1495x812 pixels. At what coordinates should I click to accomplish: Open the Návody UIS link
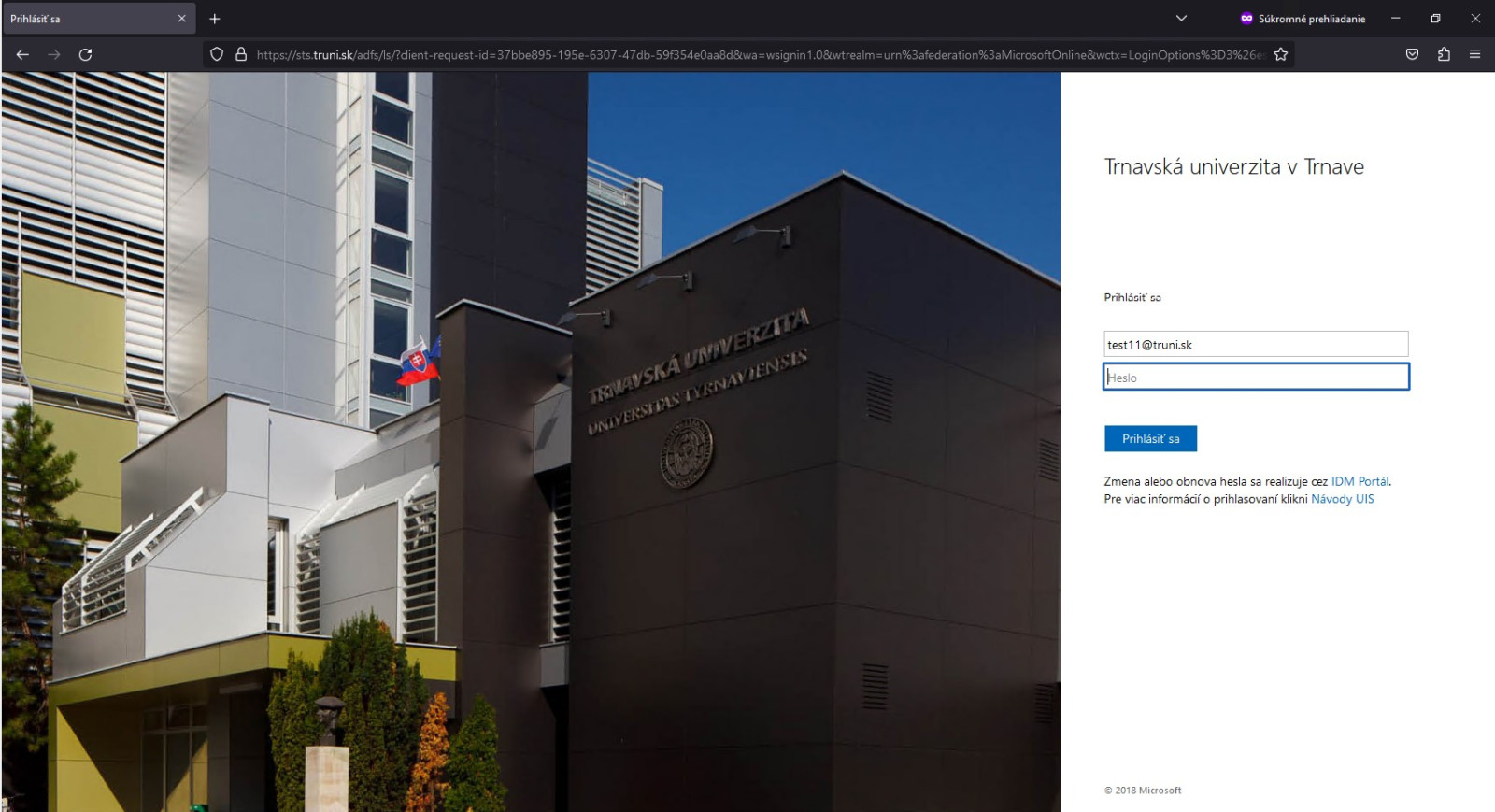(x=1342, y=499)
